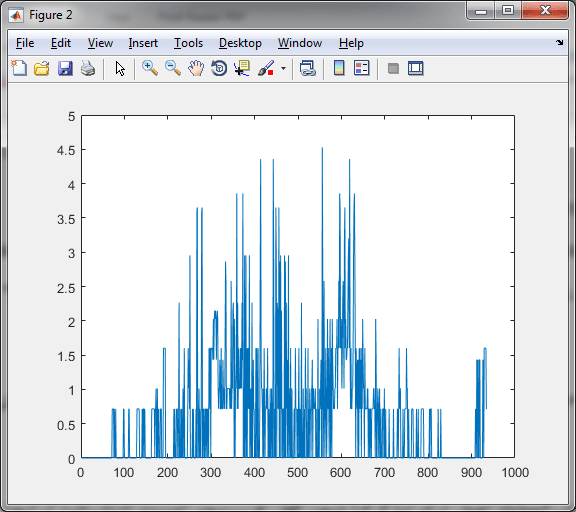Open a file with the folder icon
Image resolution: width=576 pixels, height=512 pixels.
pos(42,68)
